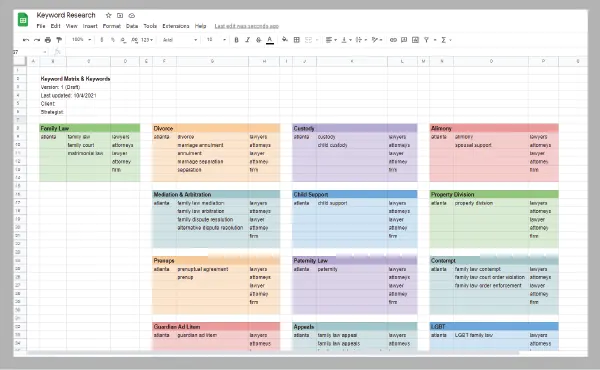The height and width of the screenshot is (370, 600).
Task: Insert a link
Action: tap(393, 40)
